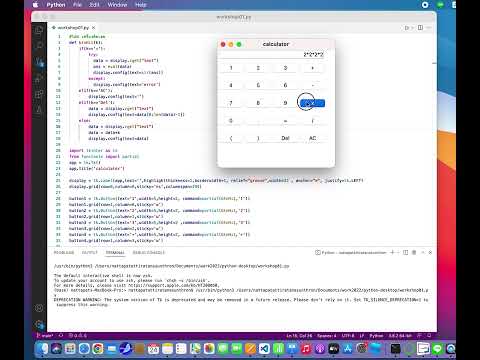The image size is (480, 360).
Task: Click the calculator close parenthesis button
Action: [258, 138]
